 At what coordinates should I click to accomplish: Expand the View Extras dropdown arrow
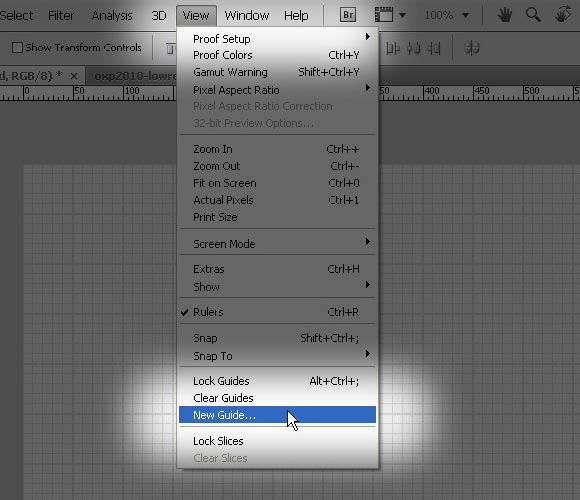[x=402, y=15]
